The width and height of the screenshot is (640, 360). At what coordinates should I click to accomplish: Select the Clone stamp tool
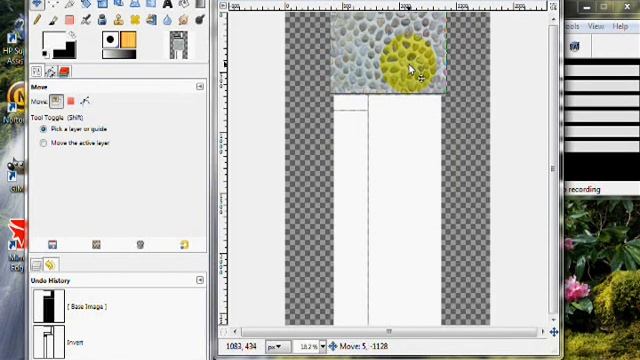point(118,19)
